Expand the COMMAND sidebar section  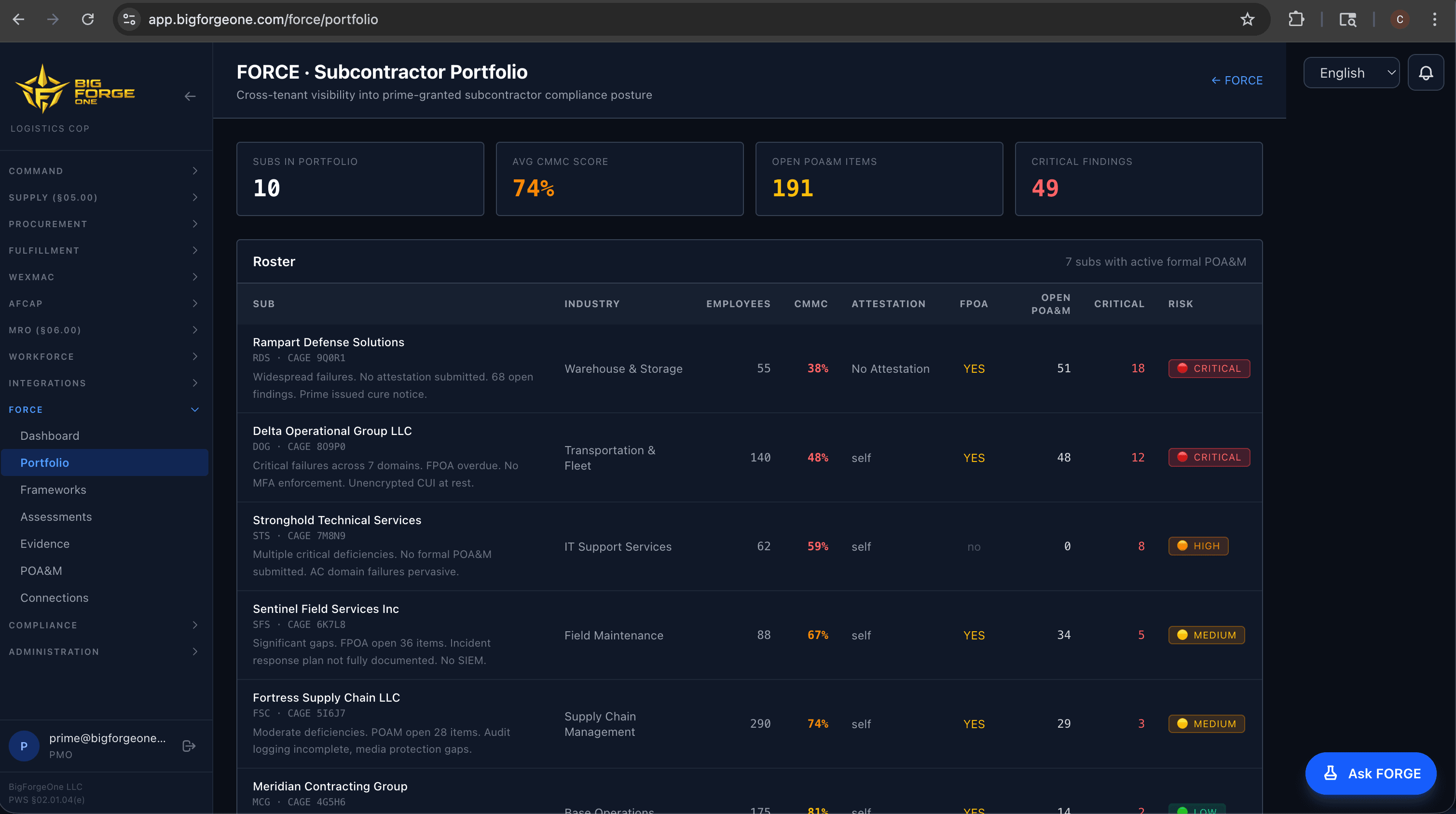point(105,171)
